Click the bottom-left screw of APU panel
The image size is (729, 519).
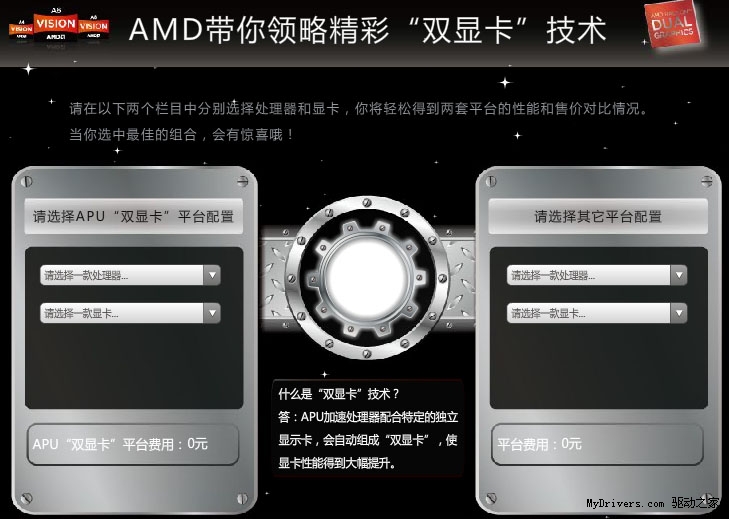click(x=27, y=499)
